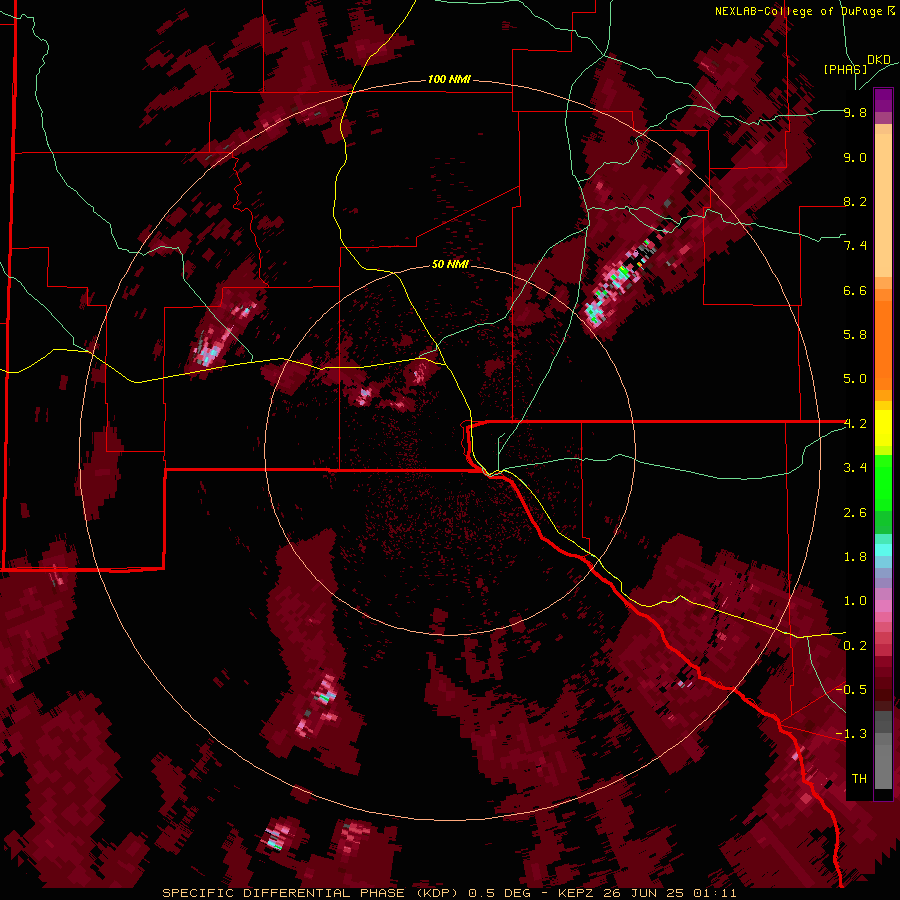Click the -0.5 value on color scale
This screenshot has width=900, height=900.
click(x=853, y=690)
